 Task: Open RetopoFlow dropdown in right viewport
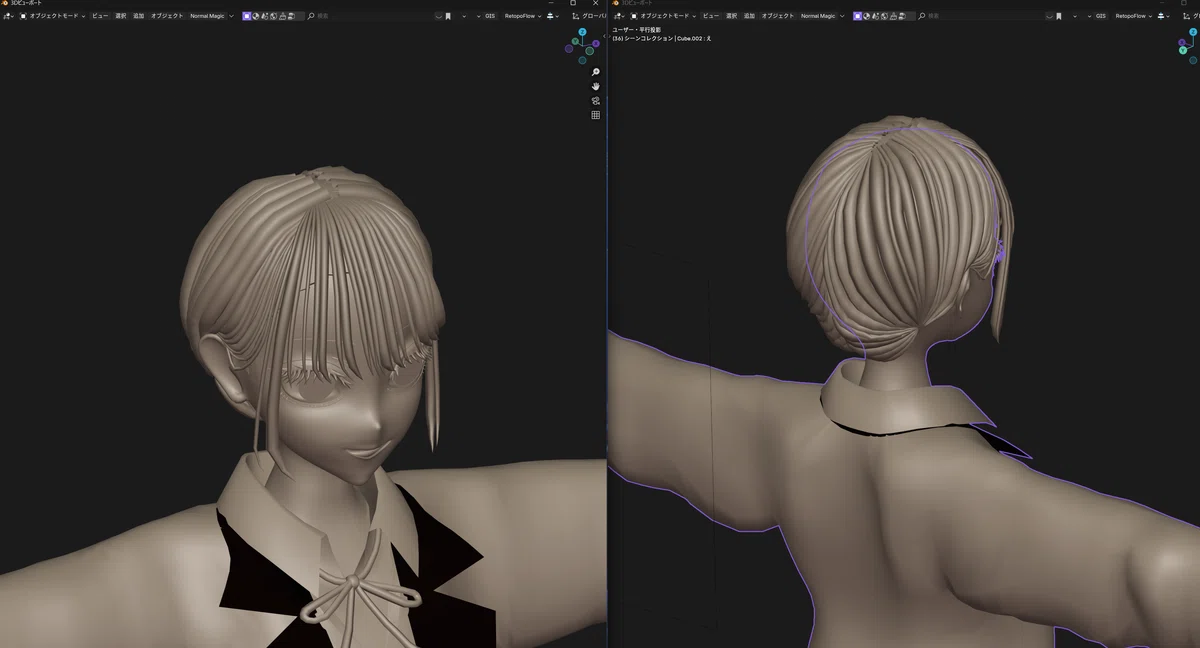pos(1133,16)
